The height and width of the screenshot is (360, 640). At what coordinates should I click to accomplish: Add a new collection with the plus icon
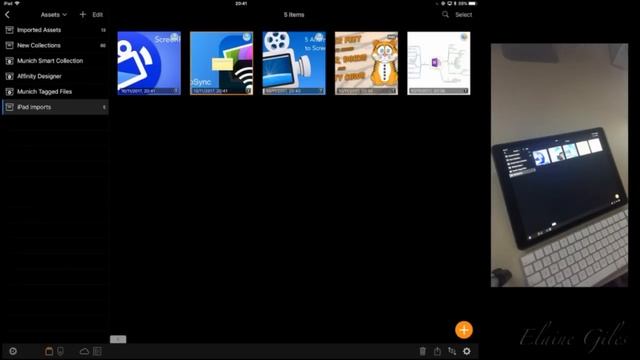tap(82, 15)
